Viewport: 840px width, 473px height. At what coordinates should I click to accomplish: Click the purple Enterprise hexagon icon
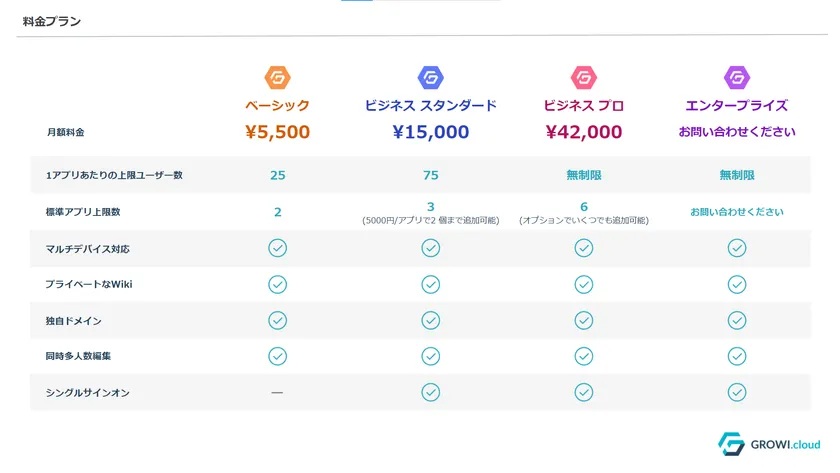pyautogui.click(x=737, y=77)
